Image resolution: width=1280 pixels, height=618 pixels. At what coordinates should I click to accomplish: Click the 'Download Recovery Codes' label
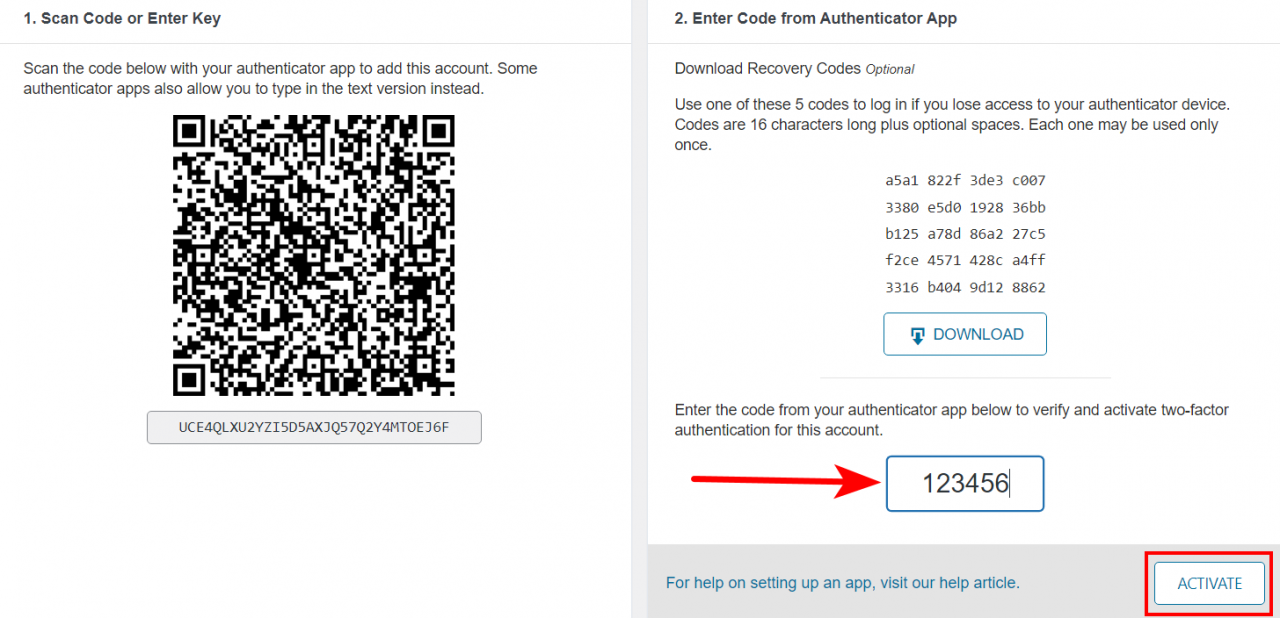pos(767,69)
